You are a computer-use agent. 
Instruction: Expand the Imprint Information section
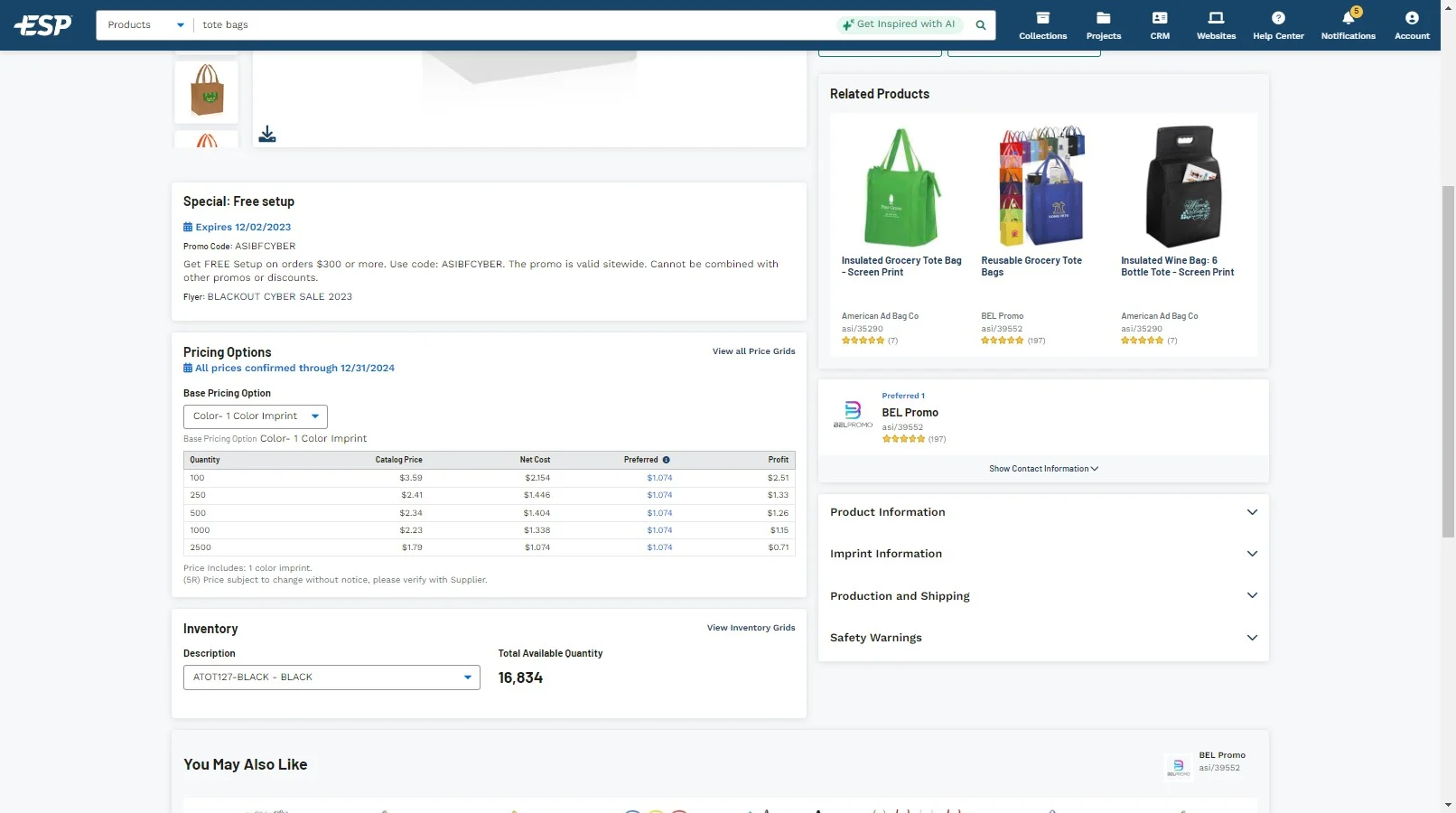pyautogui.click(x=1043, y=554)
